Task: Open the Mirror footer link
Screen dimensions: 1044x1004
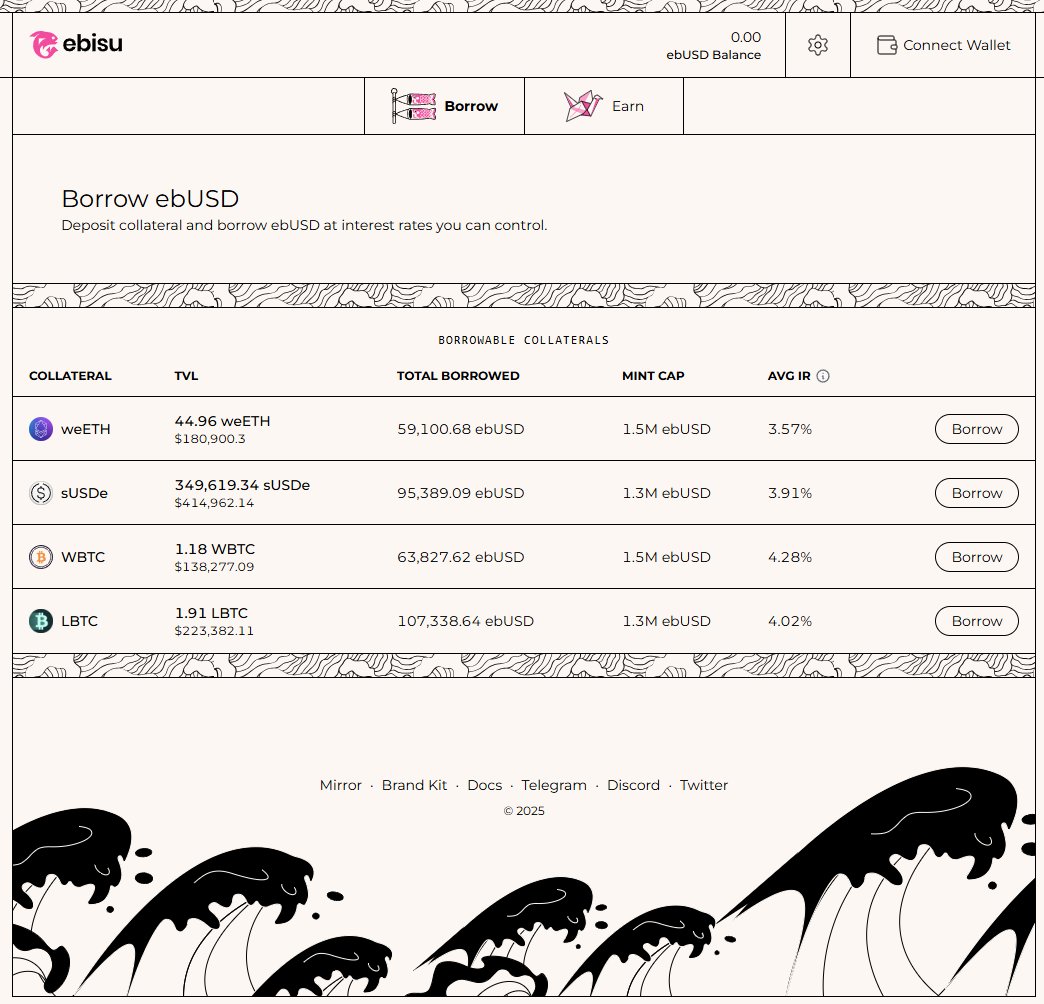Action: [340, 785]
